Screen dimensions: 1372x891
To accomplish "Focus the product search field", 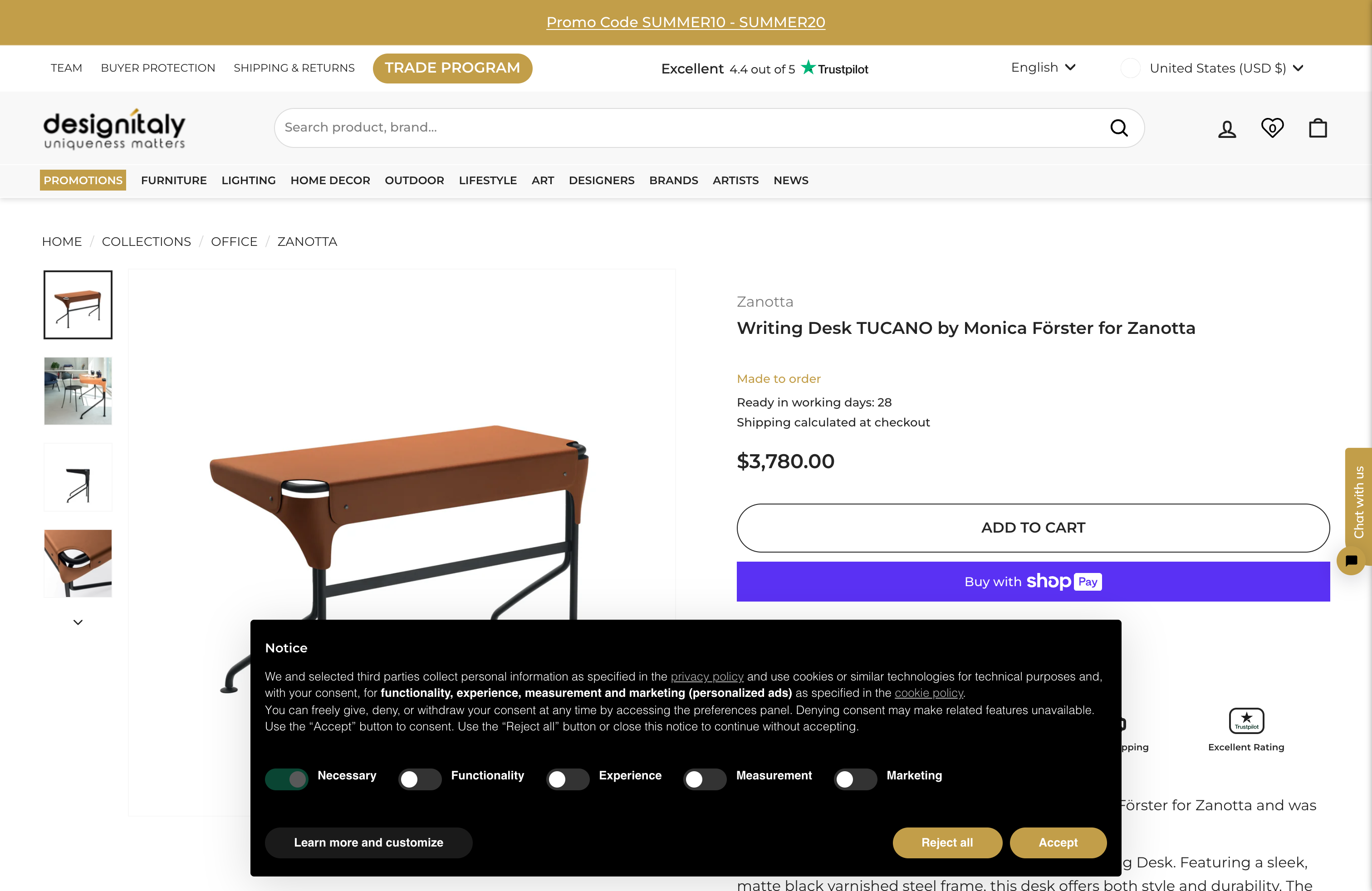I will coord(692,127).
